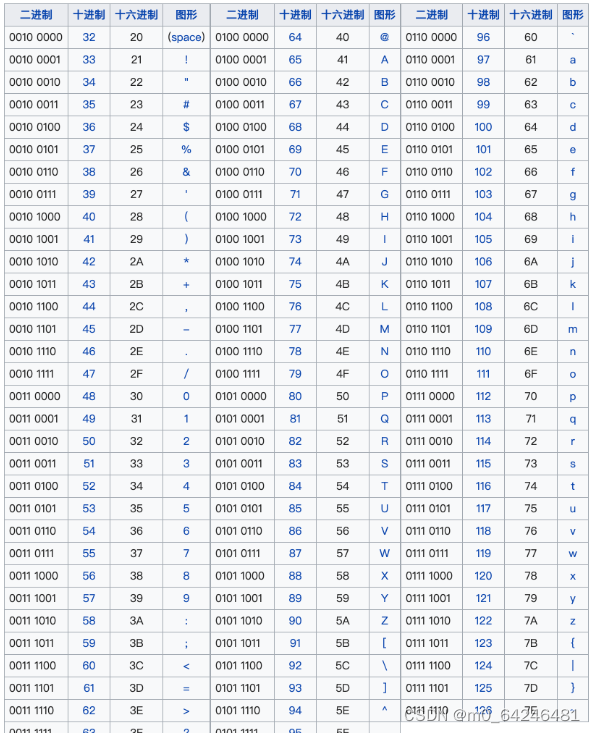Select hex cell 6A
This screenshot has height=733, width=595.
pyautogui.click(x=530, y=261)
